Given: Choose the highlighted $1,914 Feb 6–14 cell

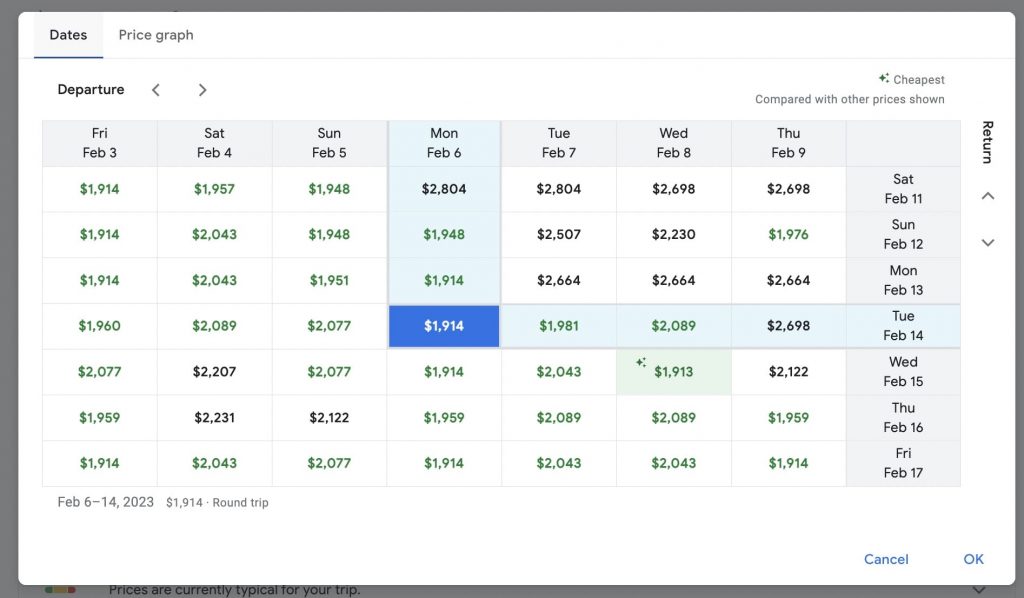Looking at the screenshot, I should tap(444, 326).
